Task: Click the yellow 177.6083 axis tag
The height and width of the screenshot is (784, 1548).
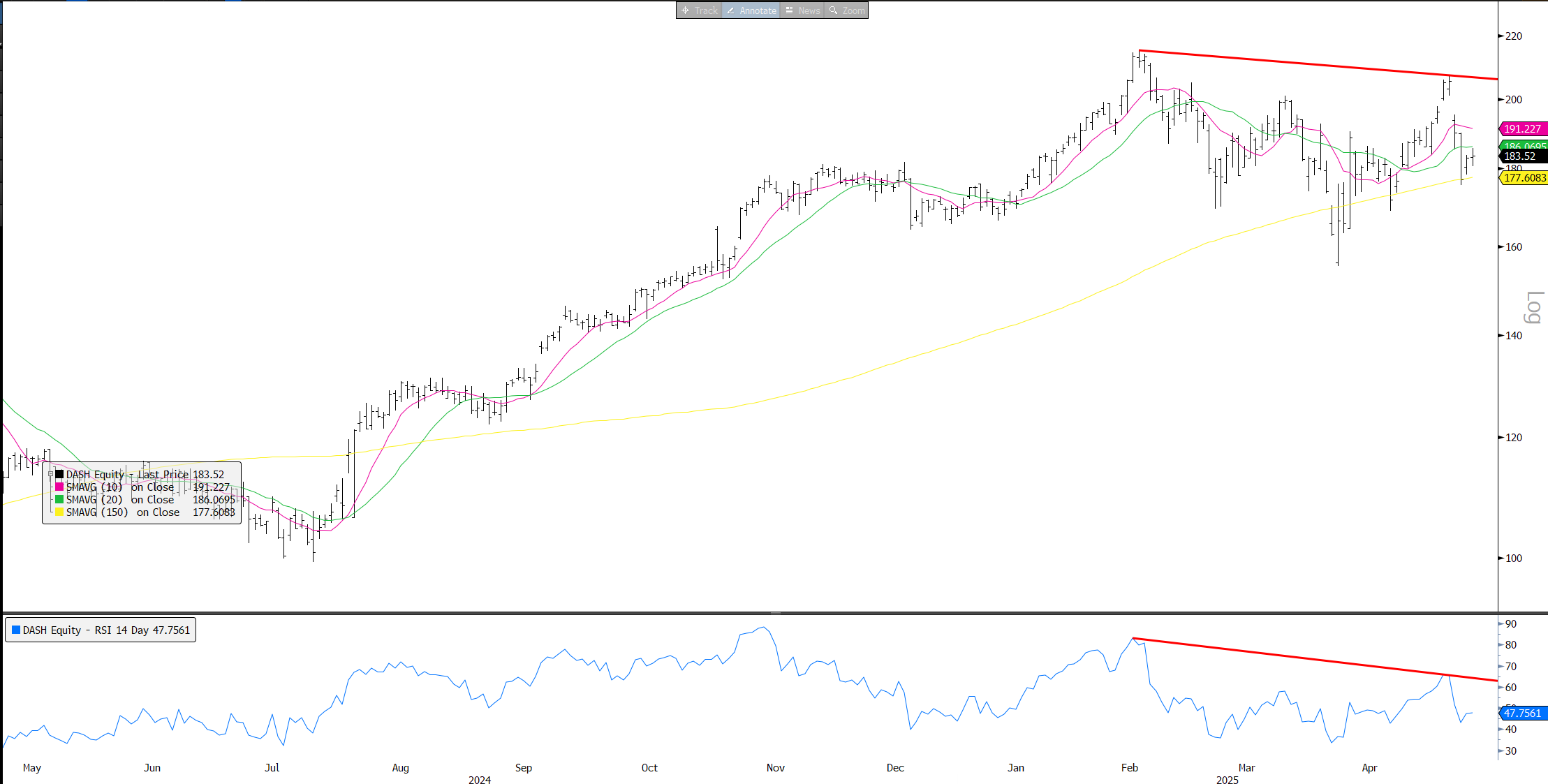Action: coord(1524,178)
